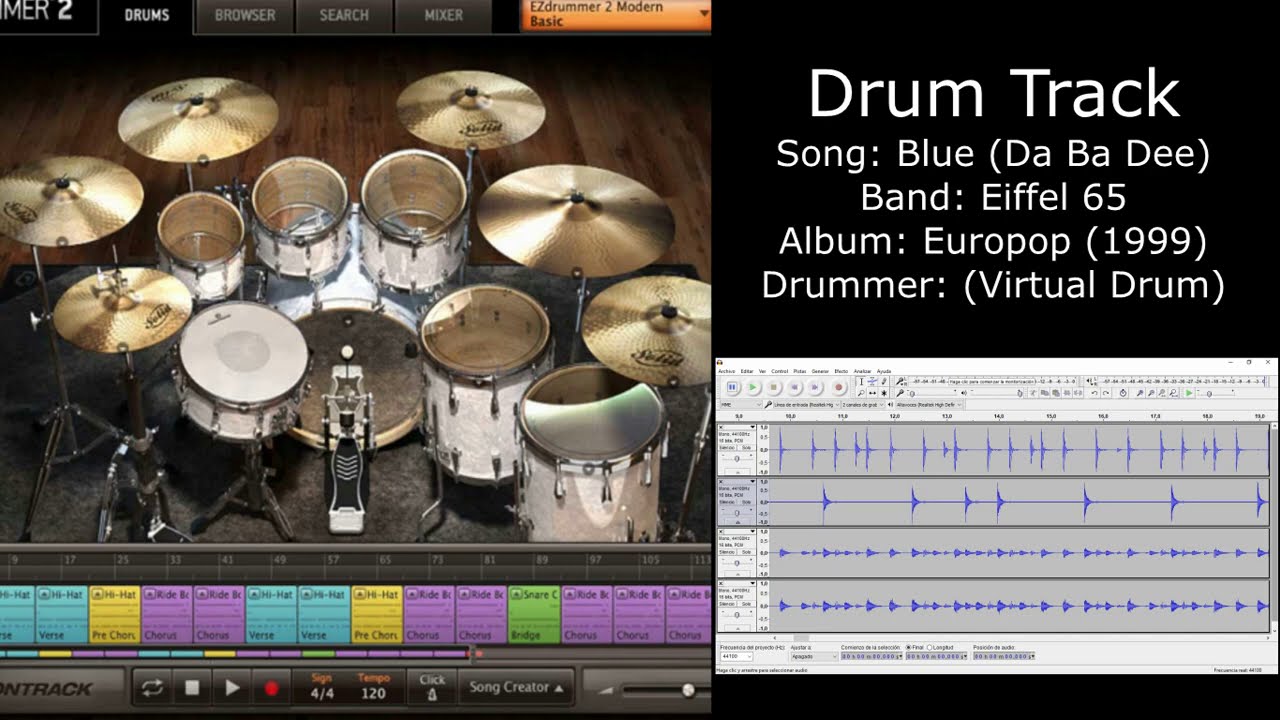Image resolution: width=1280 pixels, height=720 pixels.
Task: Expand the Song Creator panel
Action: (x=516, y=688)
